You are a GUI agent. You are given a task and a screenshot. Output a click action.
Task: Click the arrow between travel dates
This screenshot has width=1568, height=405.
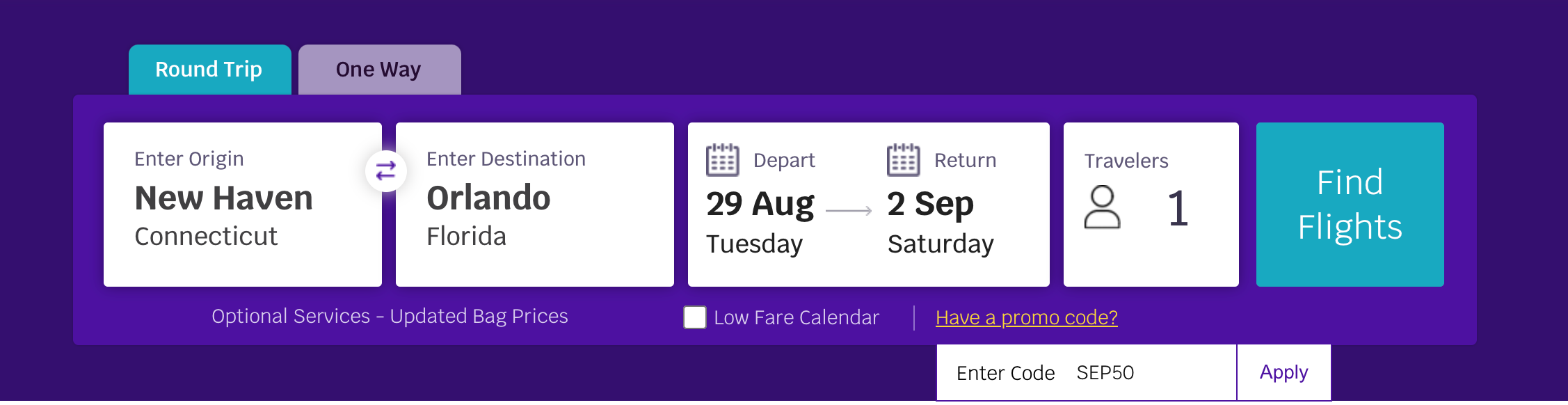(849, 210)
